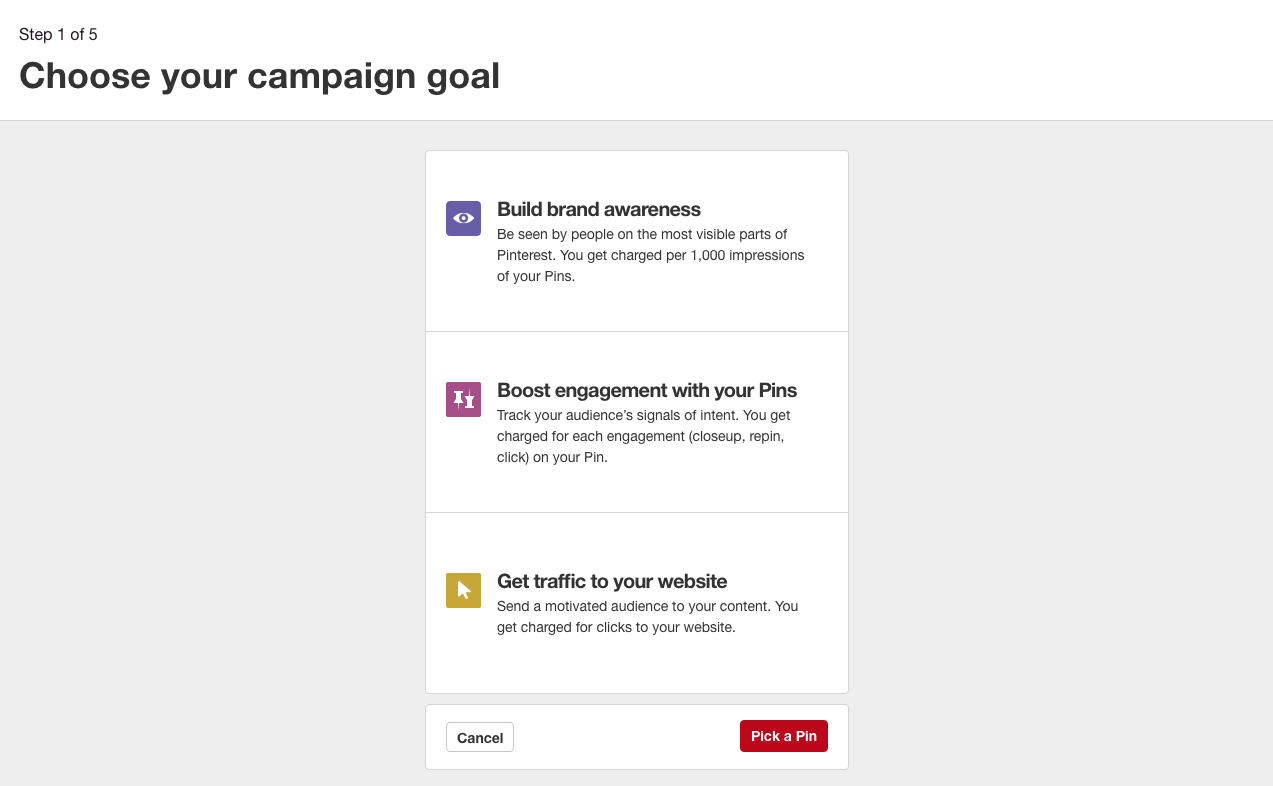Click 'Be seen by people' description line
This screenshot has height=786, width=1273.
pyautogui.click(x=642, y=234)
